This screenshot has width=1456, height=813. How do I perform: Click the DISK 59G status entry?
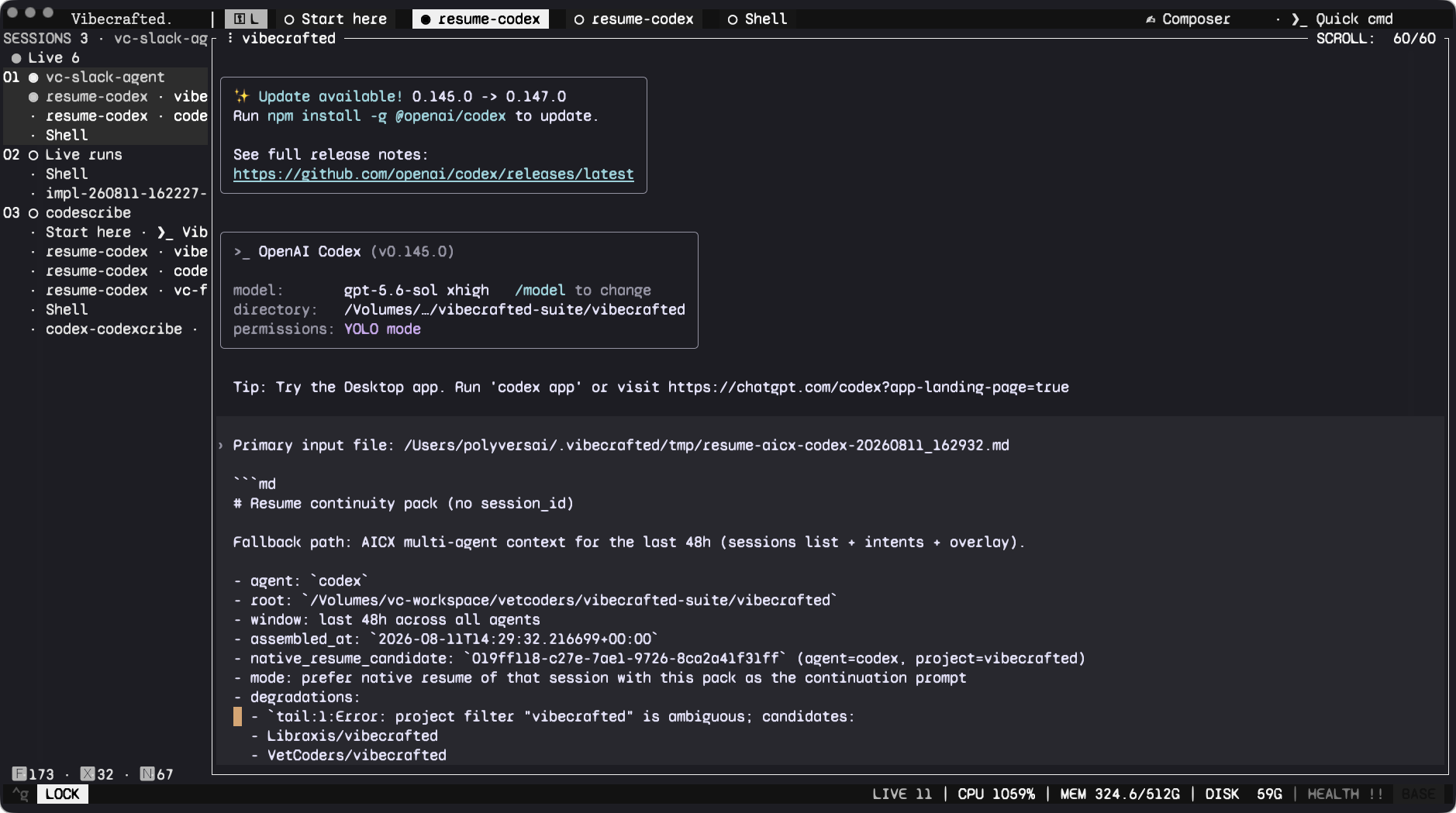tap(1244, 794)
